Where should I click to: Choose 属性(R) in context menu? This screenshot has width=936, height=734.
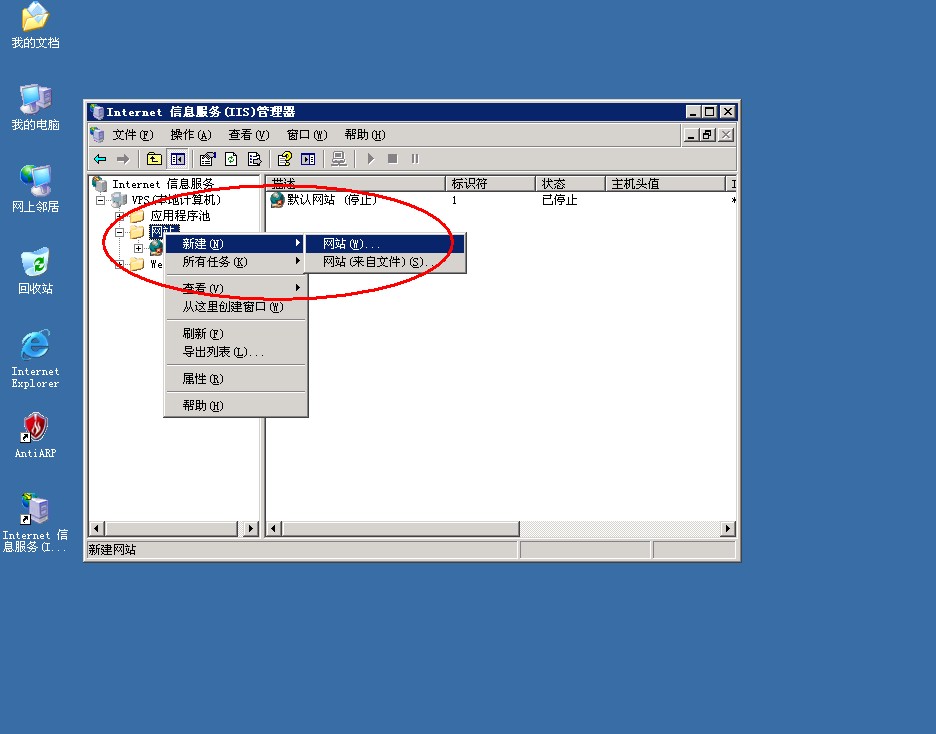click(235, 379)
